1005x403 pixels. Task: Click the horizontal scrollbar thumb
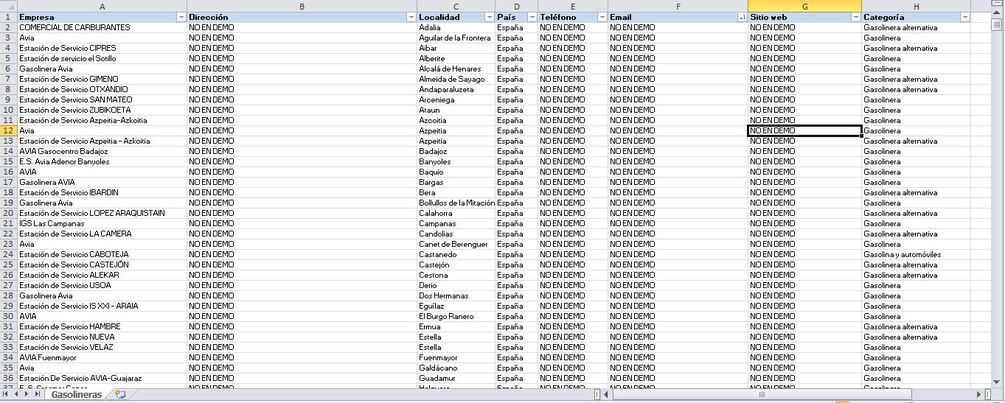point(761,395)
